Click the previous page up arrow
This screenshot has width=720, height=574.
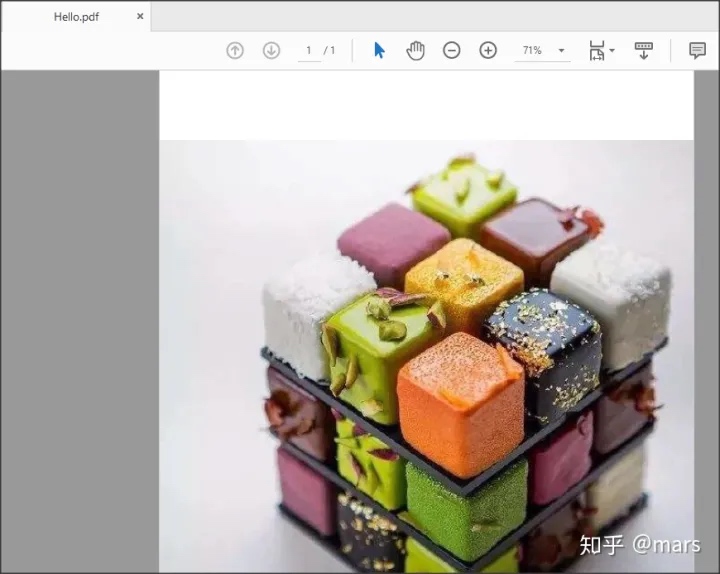point(235,50)
